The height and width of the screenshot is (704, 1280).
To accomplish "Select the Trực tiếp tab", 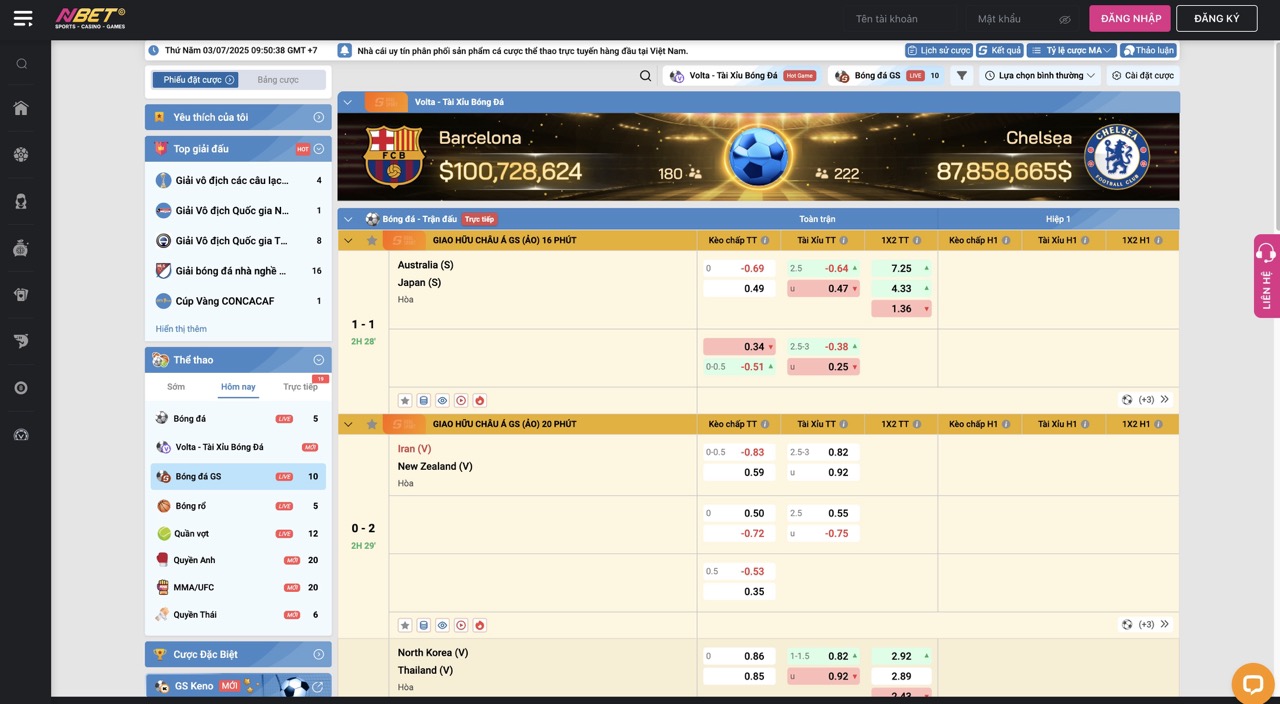I will [x=300, y=387].
